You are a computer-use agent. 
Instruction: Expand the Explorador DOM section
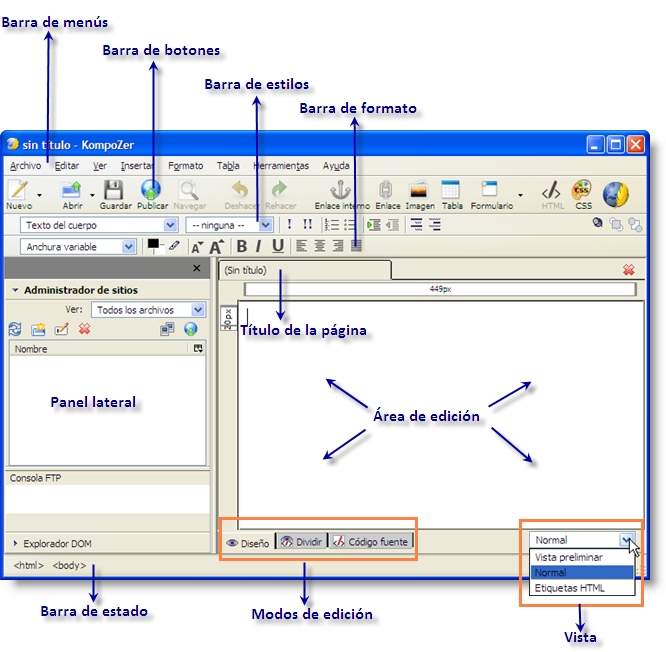(x=15, y=543)
